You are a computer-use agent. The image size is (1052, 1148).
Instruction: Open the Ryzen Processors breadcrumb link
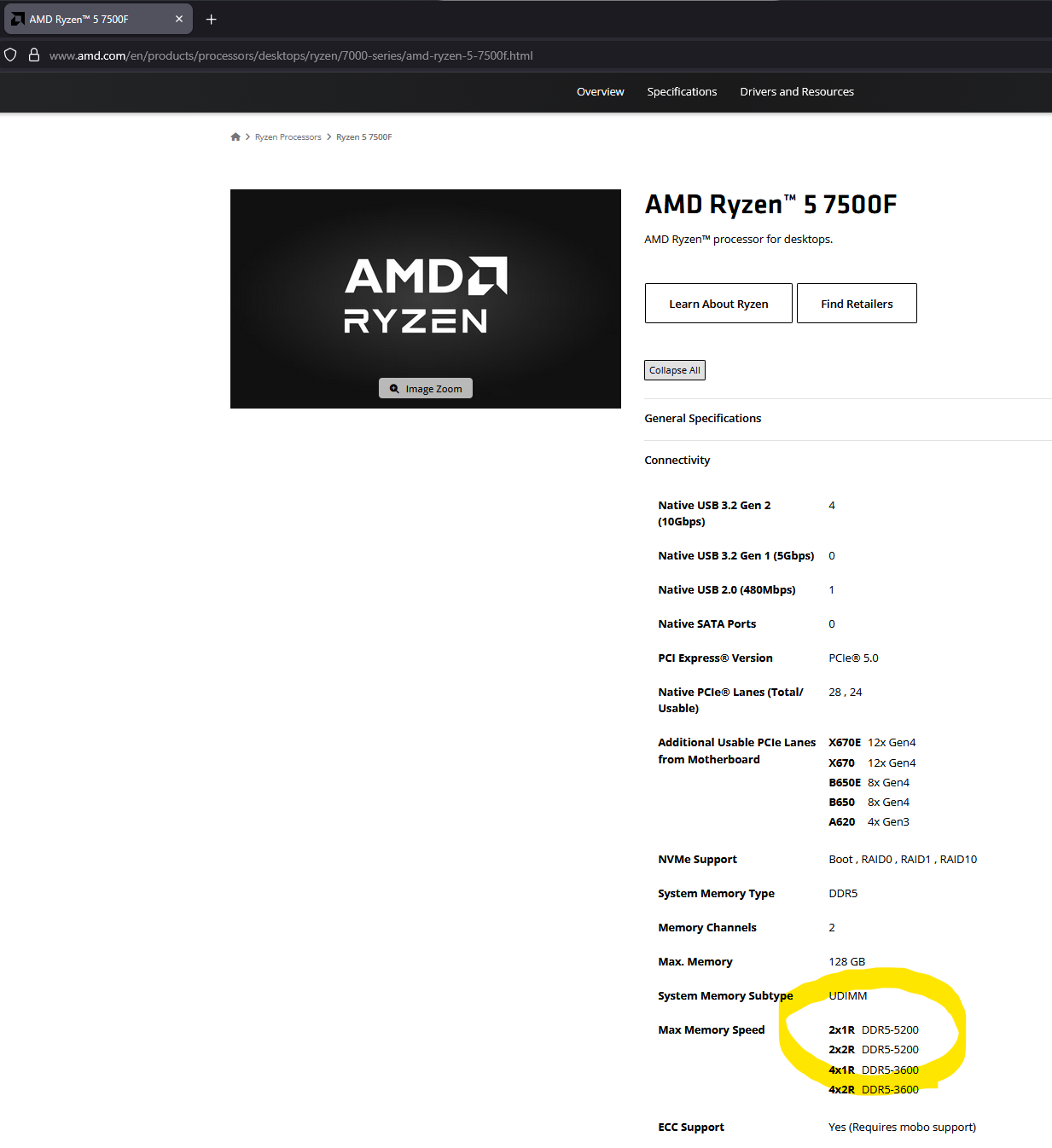288,136
